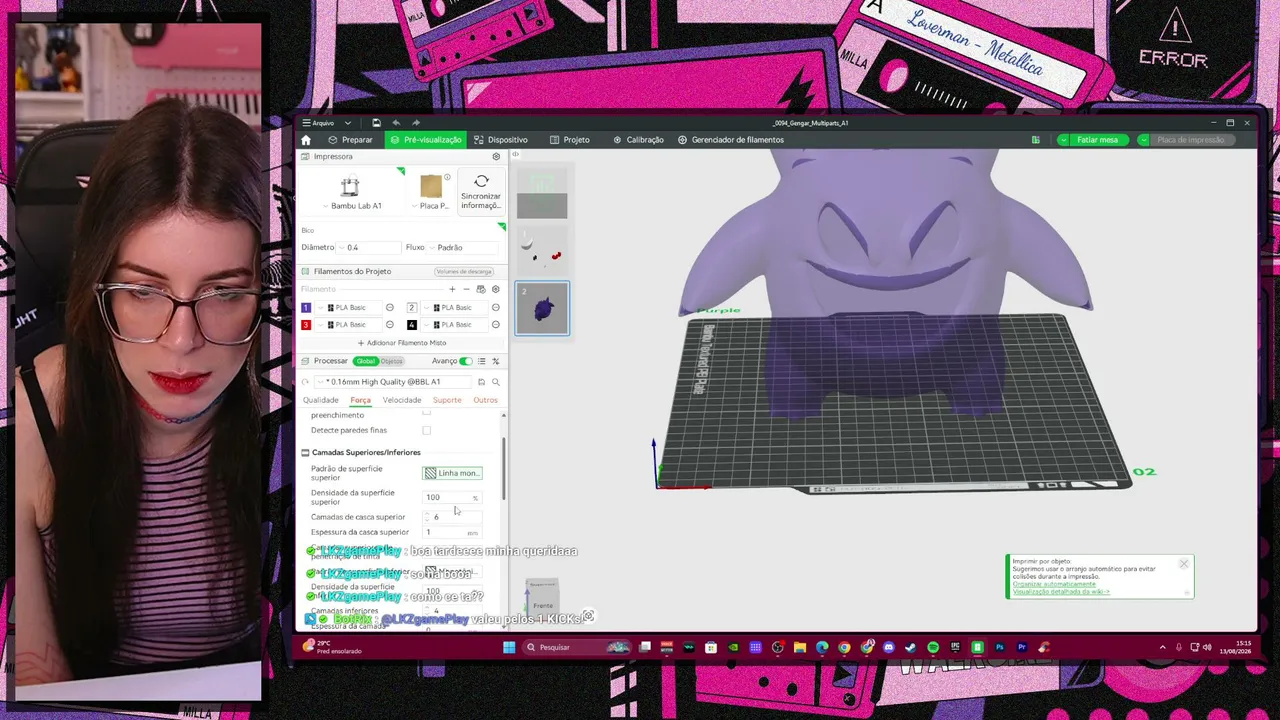
Task: Switch to the Preparar tab
Action: pos(351,140)
